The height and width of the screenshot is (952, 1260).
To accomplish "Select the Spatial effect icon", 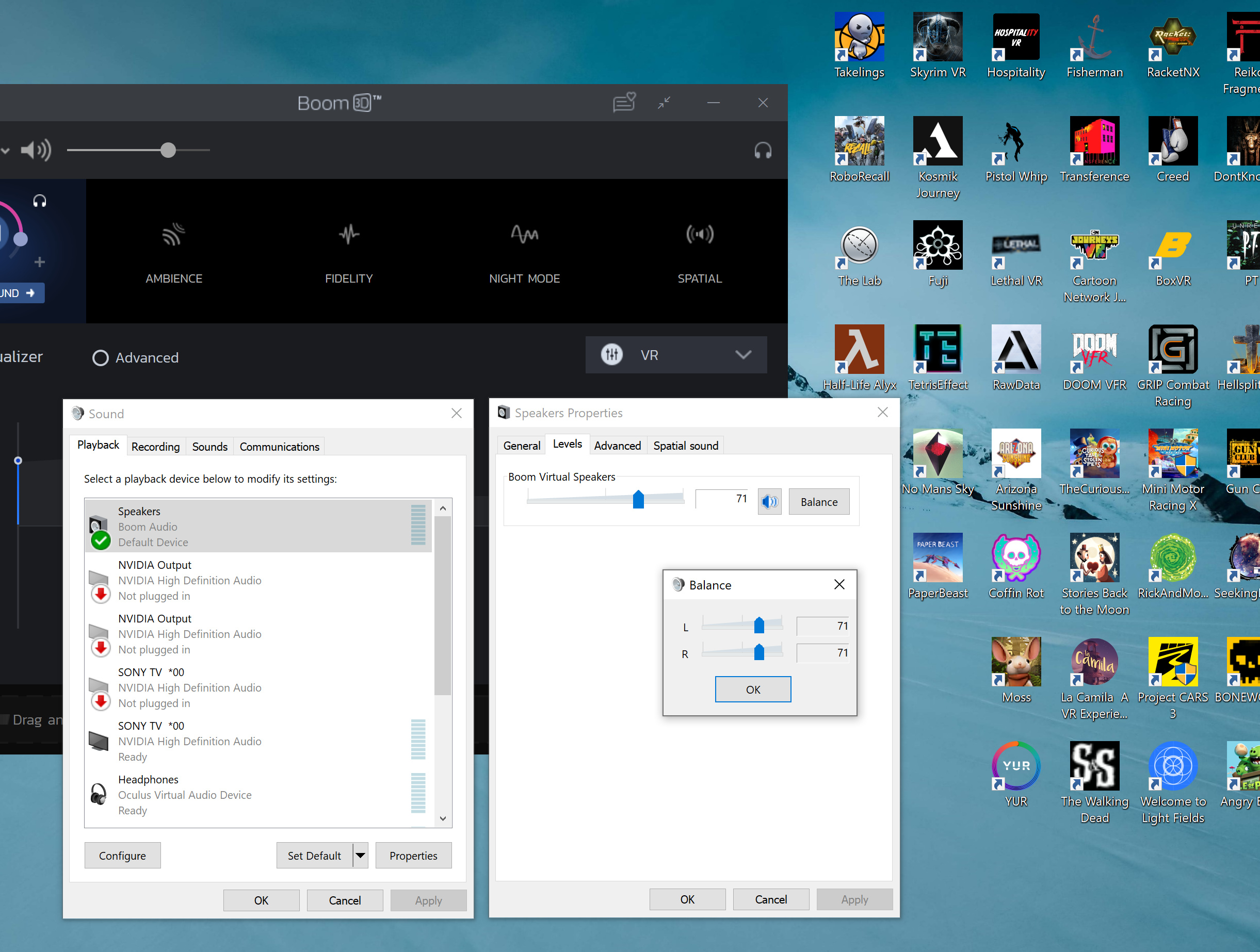I will (x=700, y=234).
